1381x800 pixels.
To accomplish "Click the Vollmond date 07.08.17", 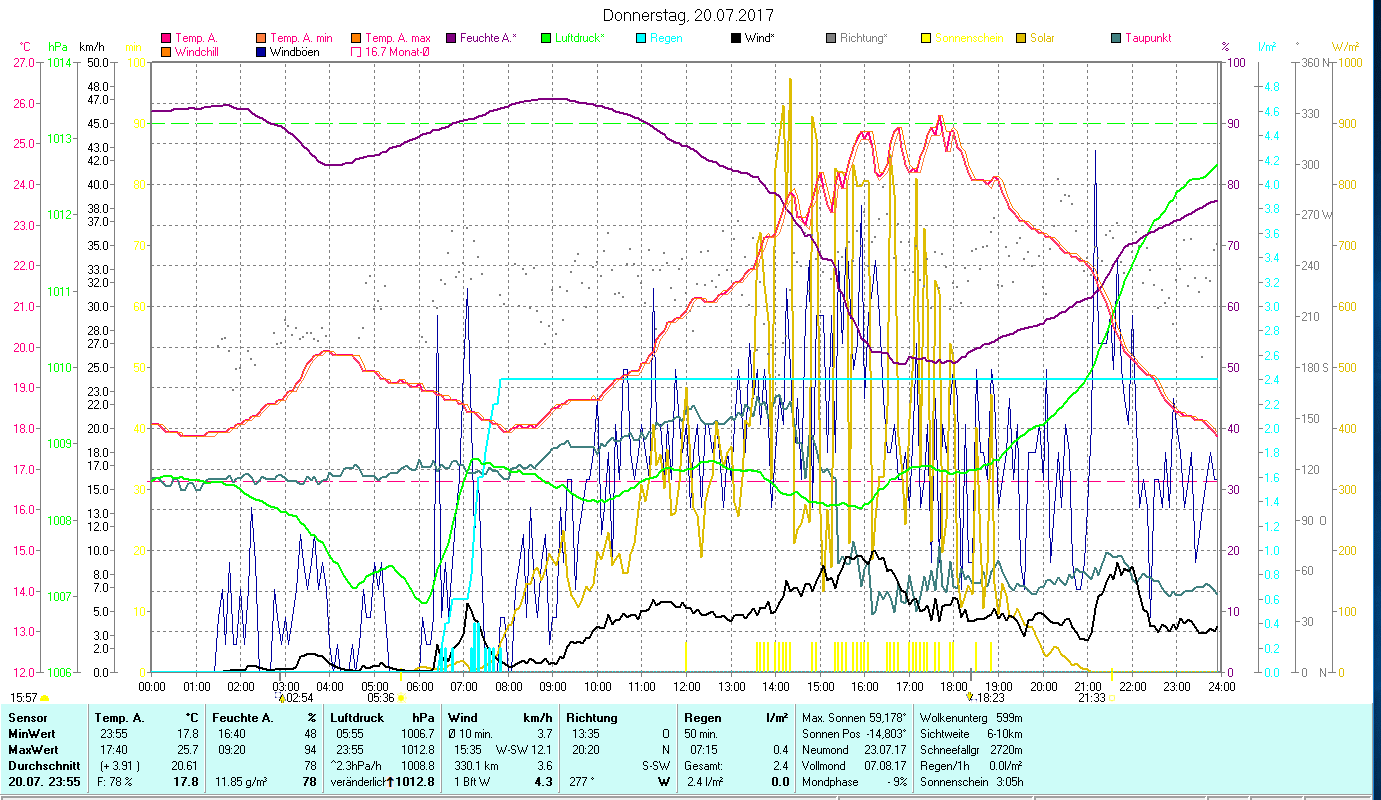I will (x=885, y=766).
